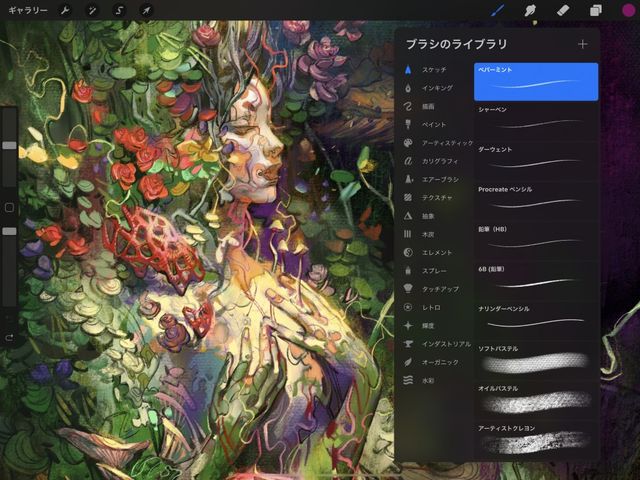The width and height of the screenshot is (640, 480).
Task: Return to ギャラリー
Action: [28, 10]
